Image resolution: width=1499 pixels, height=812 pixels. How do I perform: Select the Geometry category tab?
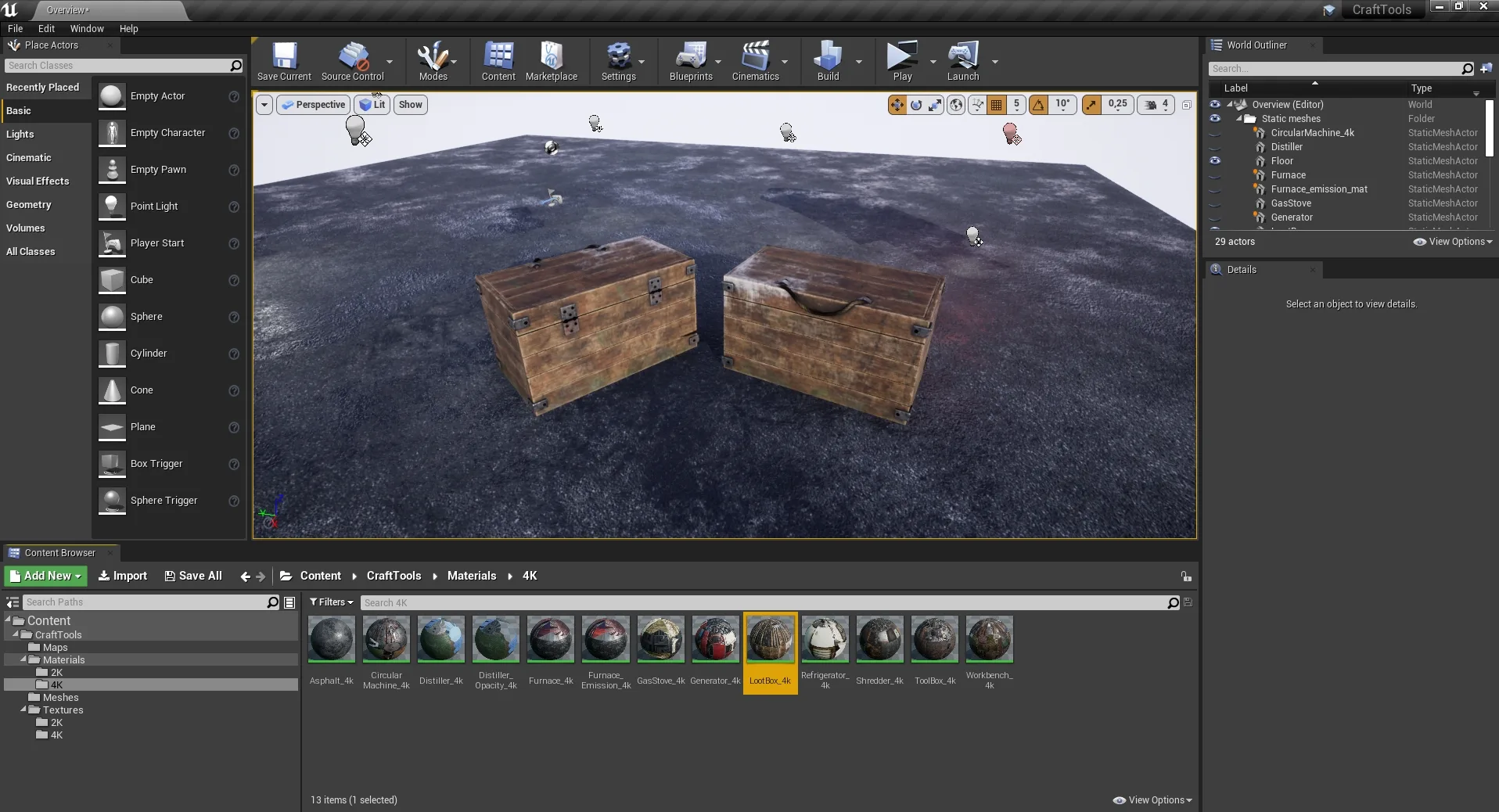[x=45, y=205]
